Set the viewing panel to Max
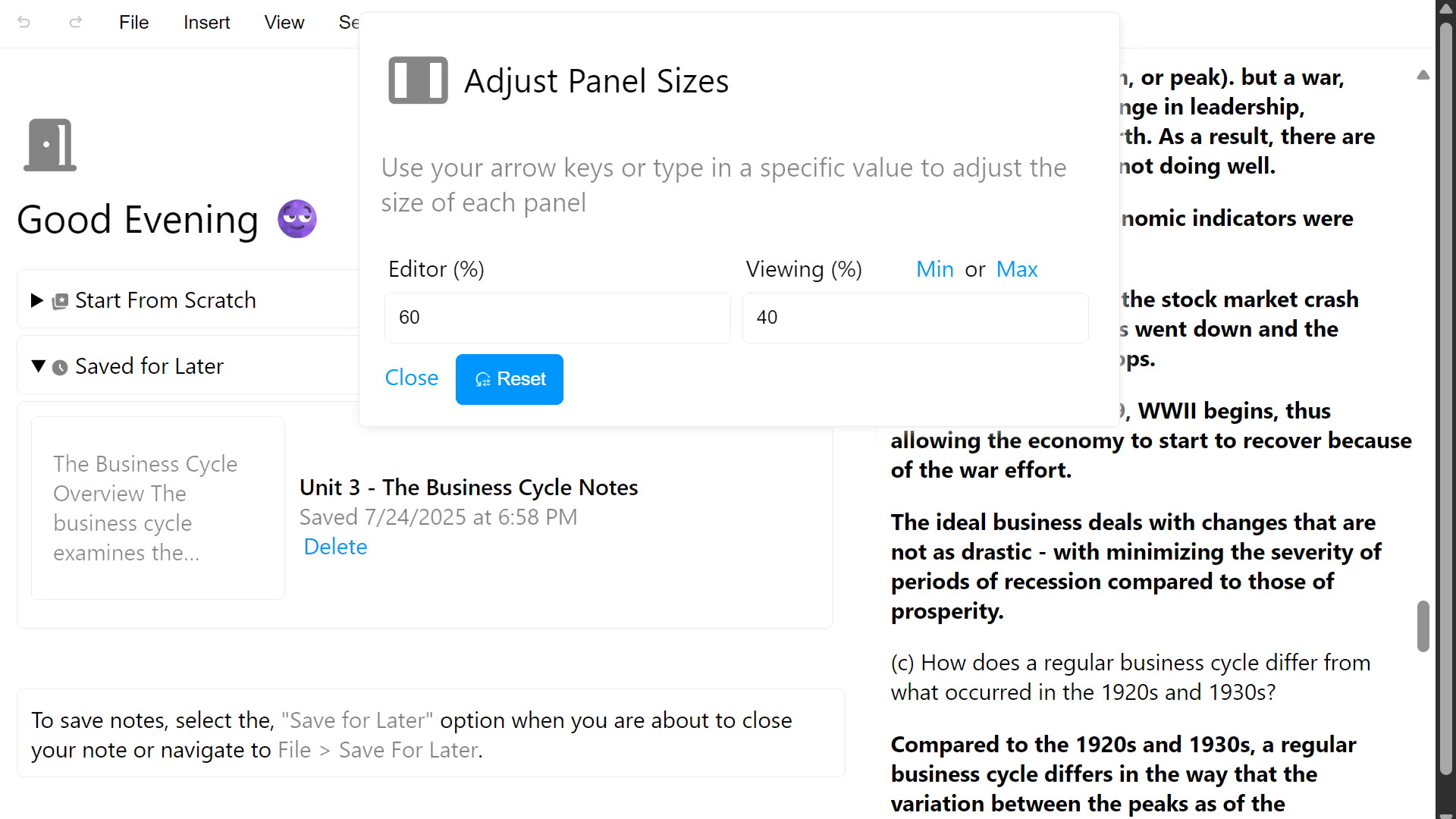This screenshot has width=1456, height=819. pyautogui.click(x=1016, y=269)
